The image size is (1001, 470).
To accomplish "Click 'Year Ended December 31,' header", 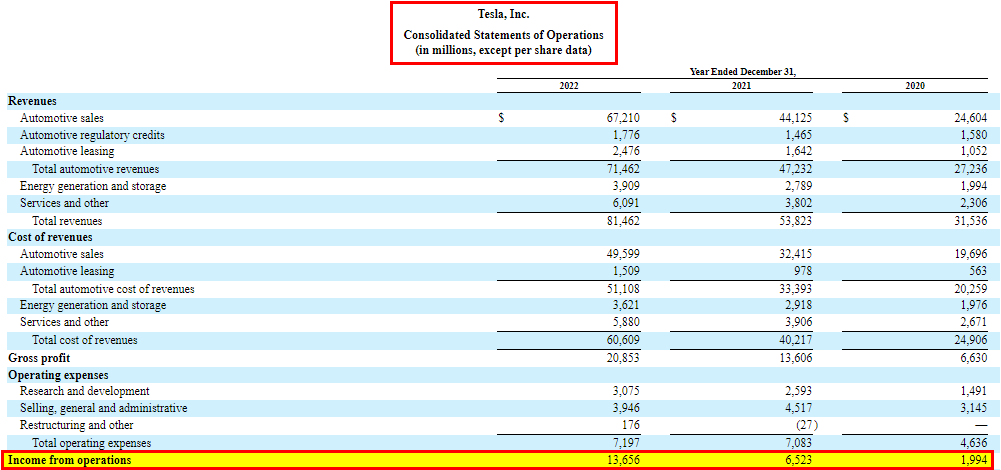I will pyautogui.click(x=742, y=72).
